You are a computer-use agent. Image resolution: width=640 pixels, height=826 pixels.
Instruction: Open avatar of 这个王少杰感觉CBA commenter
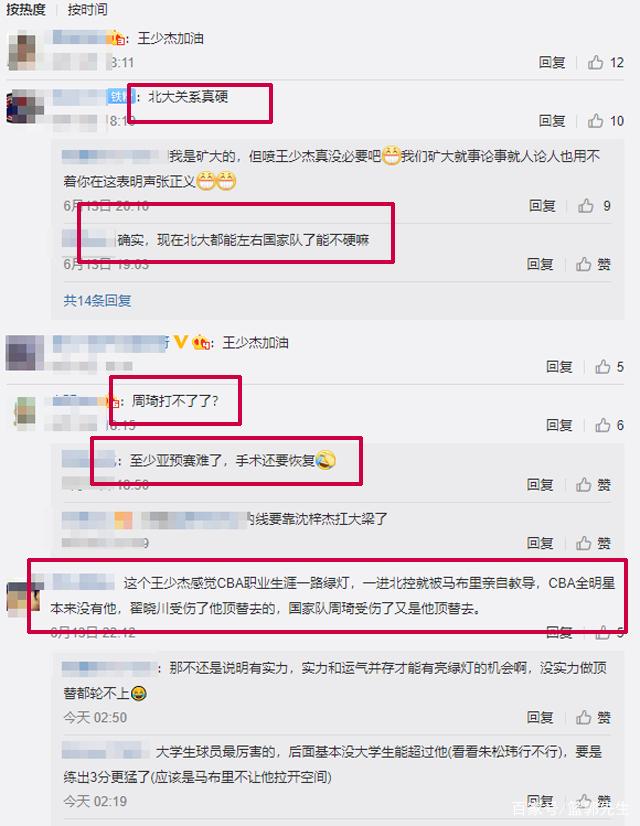click(23, 598)
